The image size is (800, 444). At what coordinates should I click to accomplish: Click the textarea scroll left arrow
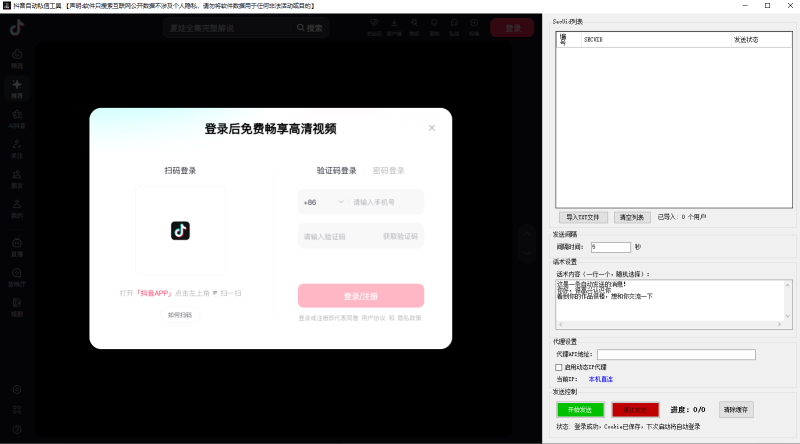coord(560,325)
